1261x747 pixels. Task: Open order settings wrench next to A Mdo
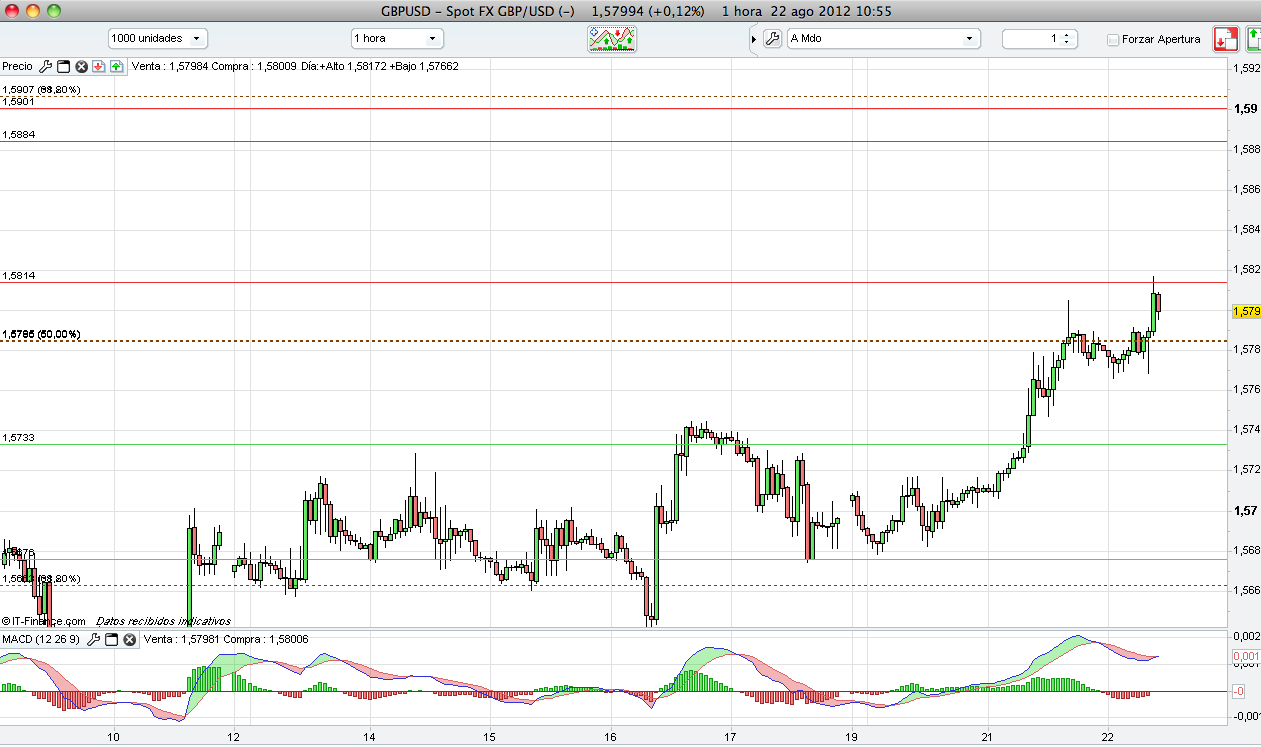tap(771, 38)
